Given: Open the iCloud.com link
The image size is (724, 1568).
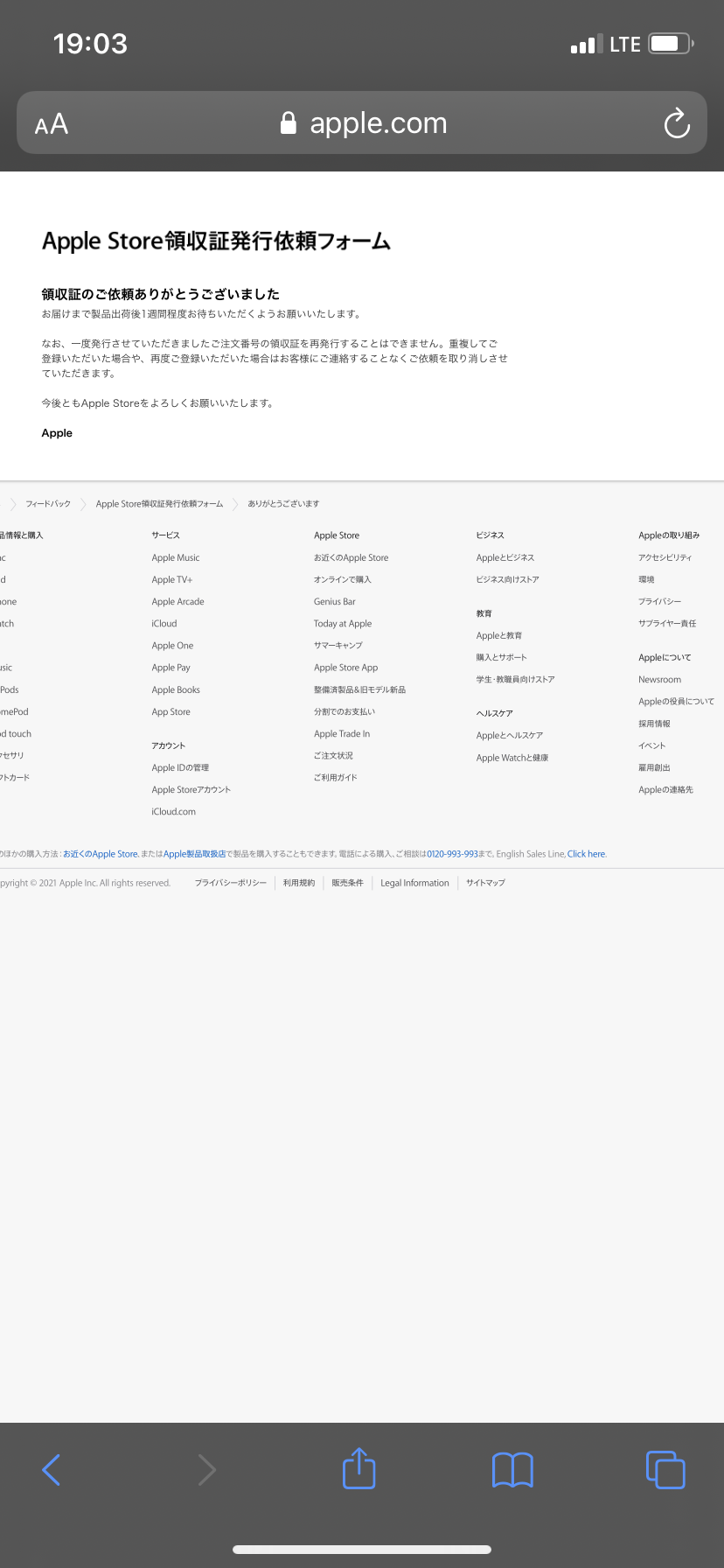Looking at the screenshot, I should pos(174,812).
